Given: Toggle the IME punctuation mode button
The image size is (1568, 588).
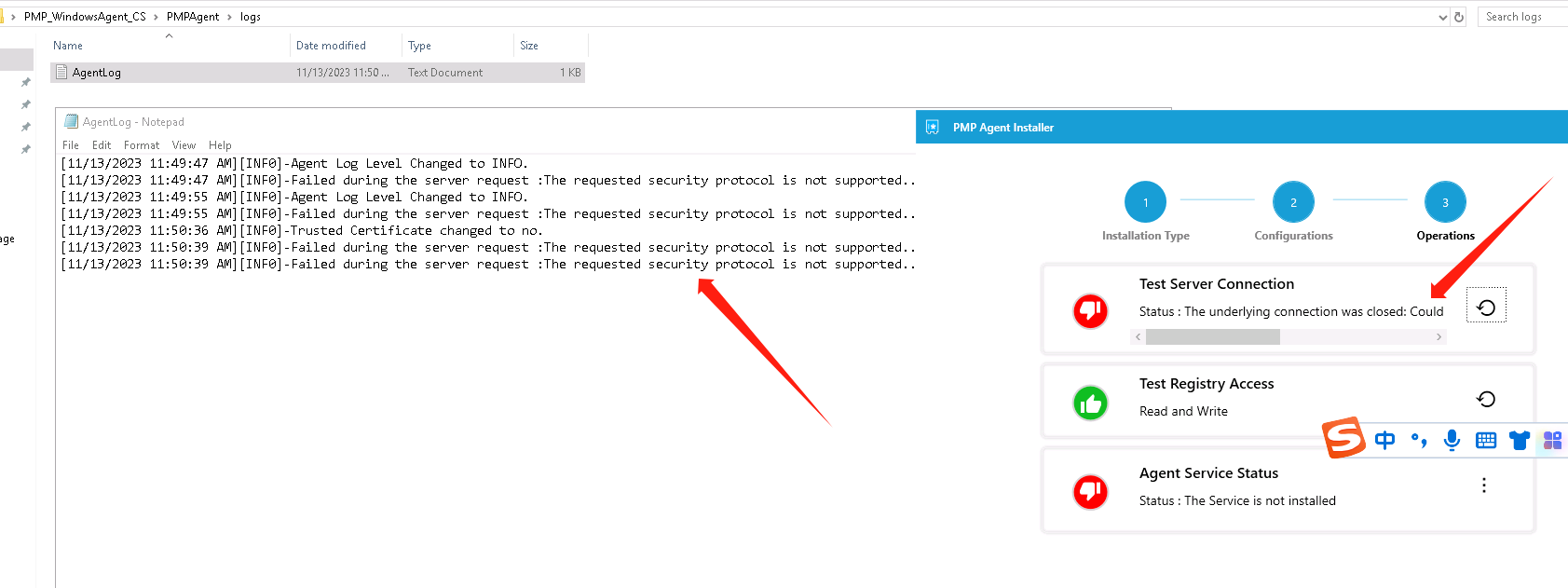Looking at the screenshot, I should tap(1419, 440).
